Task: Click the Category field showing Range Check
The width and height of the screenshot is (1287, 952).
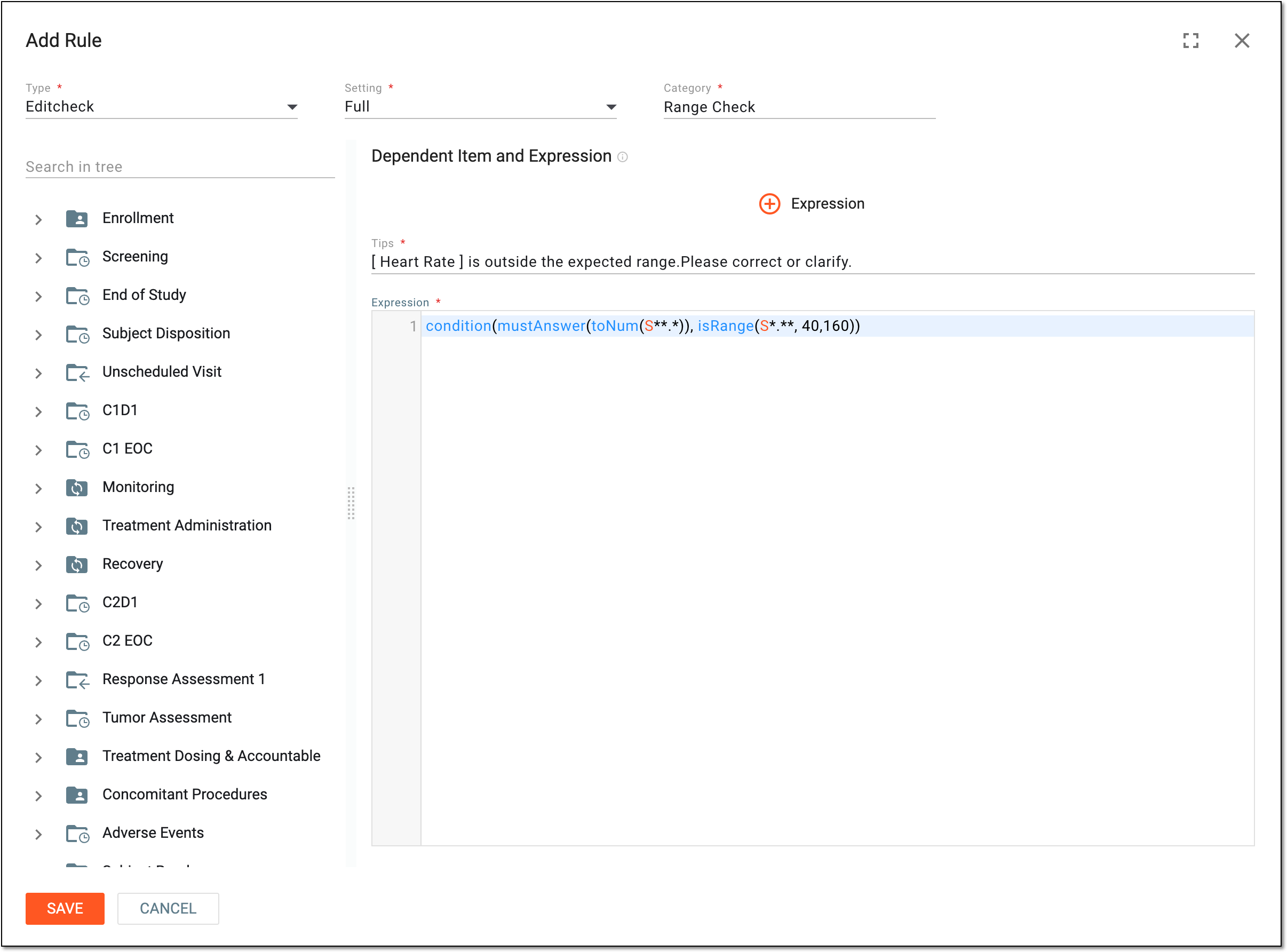Action: (799, 107)
